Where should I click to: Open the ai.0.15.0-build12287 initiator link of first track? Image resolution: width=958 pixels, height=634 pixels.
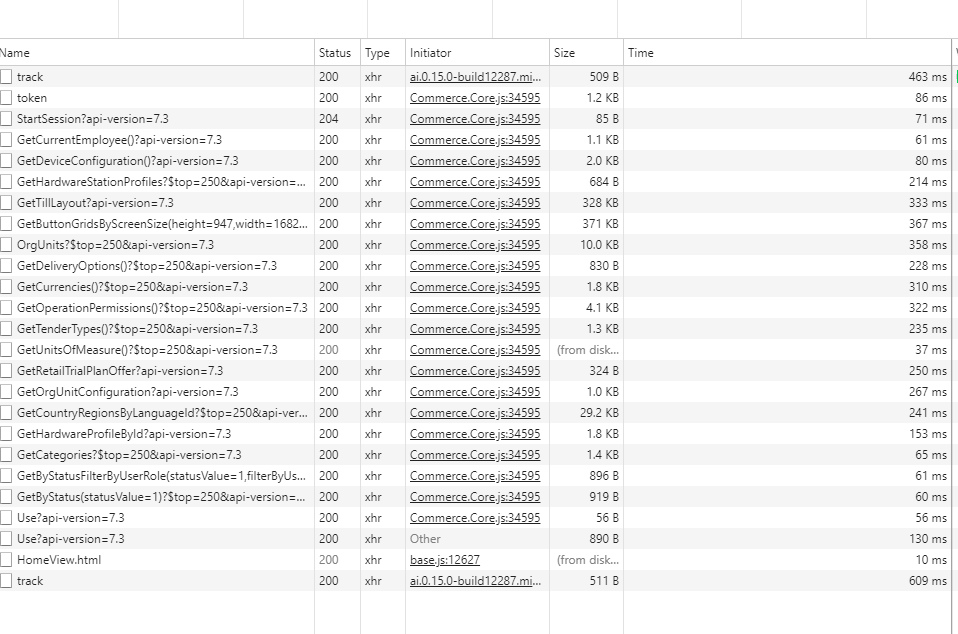click(475, 77)
